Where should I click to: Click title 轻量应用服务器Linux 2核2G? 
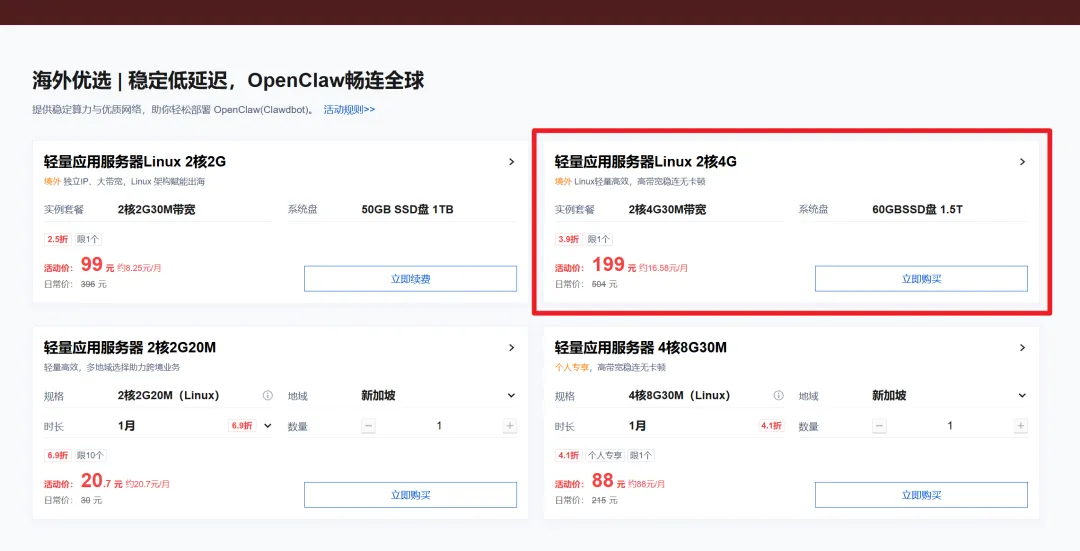[135, 162]
